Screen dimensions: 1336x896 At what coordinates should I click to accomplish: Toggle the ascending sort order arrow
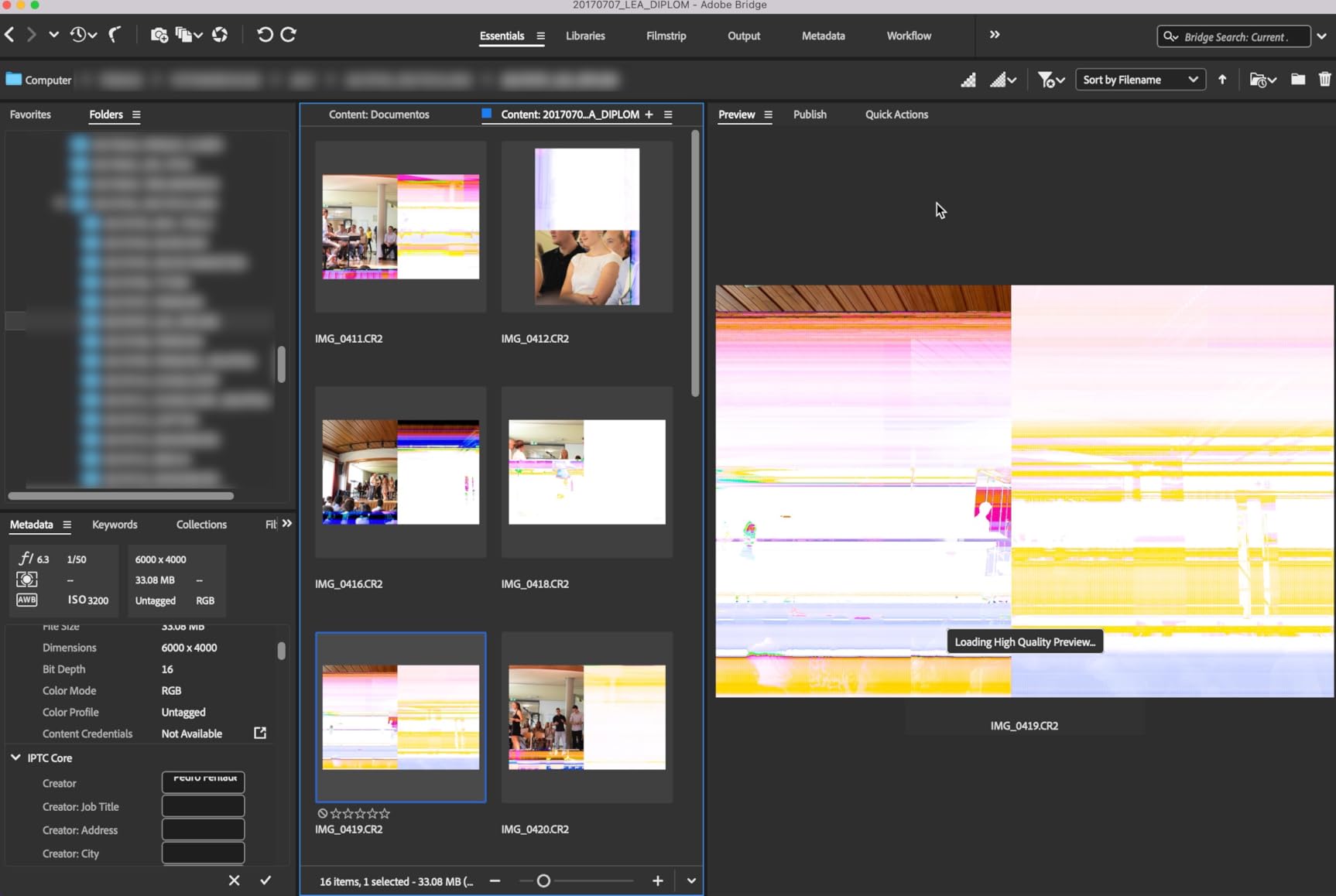pos(1222,79)
